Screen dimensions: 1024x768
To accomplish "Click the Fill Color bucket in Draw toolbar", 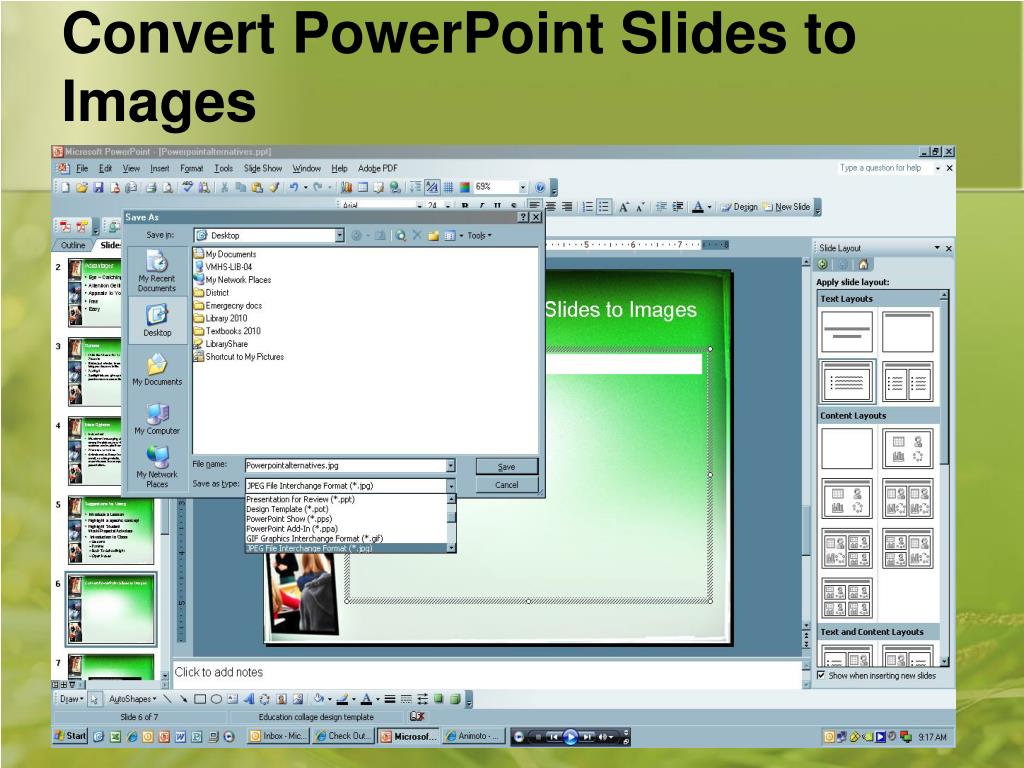I will pos(319,699).
